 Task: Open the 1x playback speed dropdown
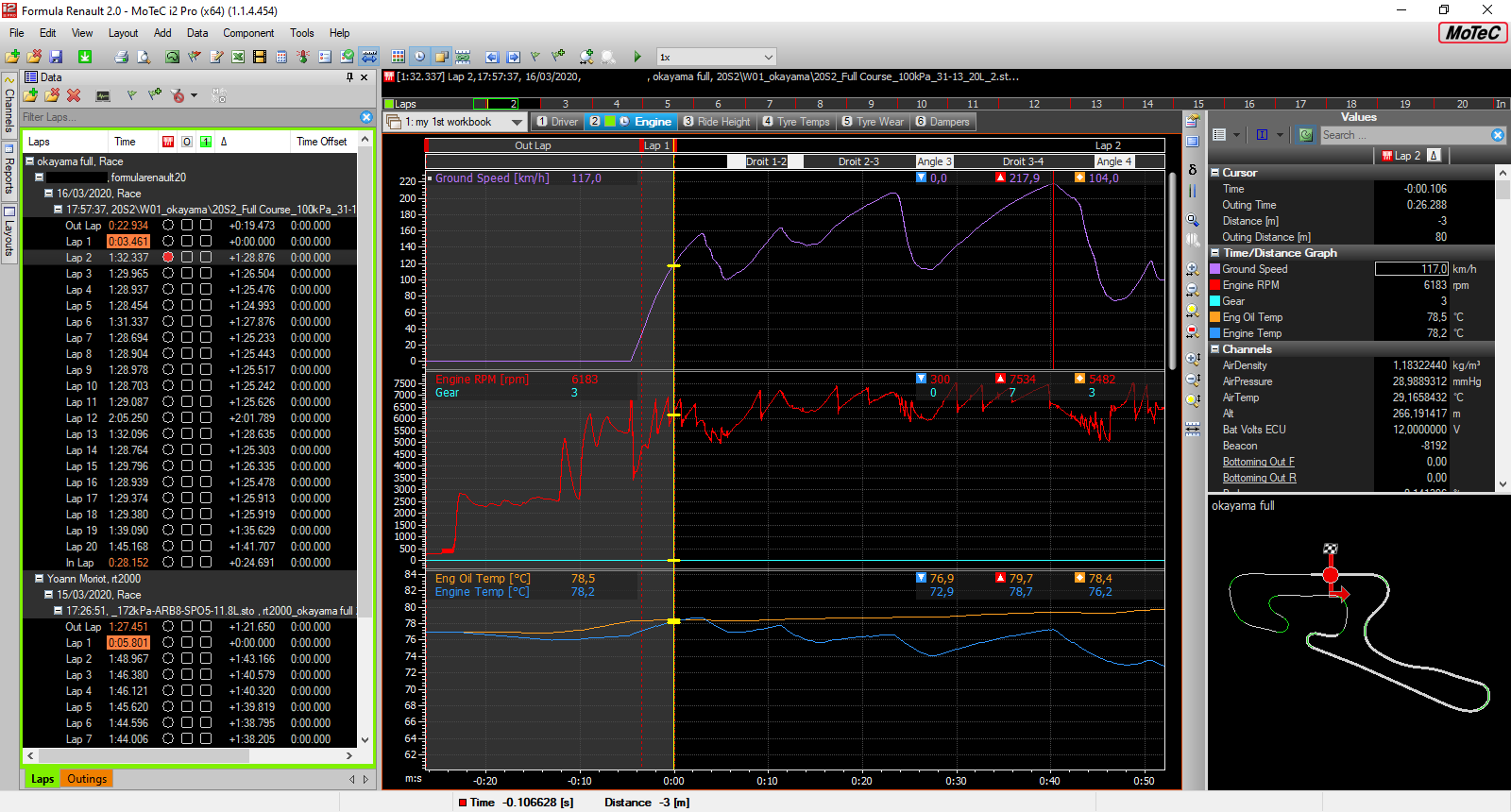768,57
